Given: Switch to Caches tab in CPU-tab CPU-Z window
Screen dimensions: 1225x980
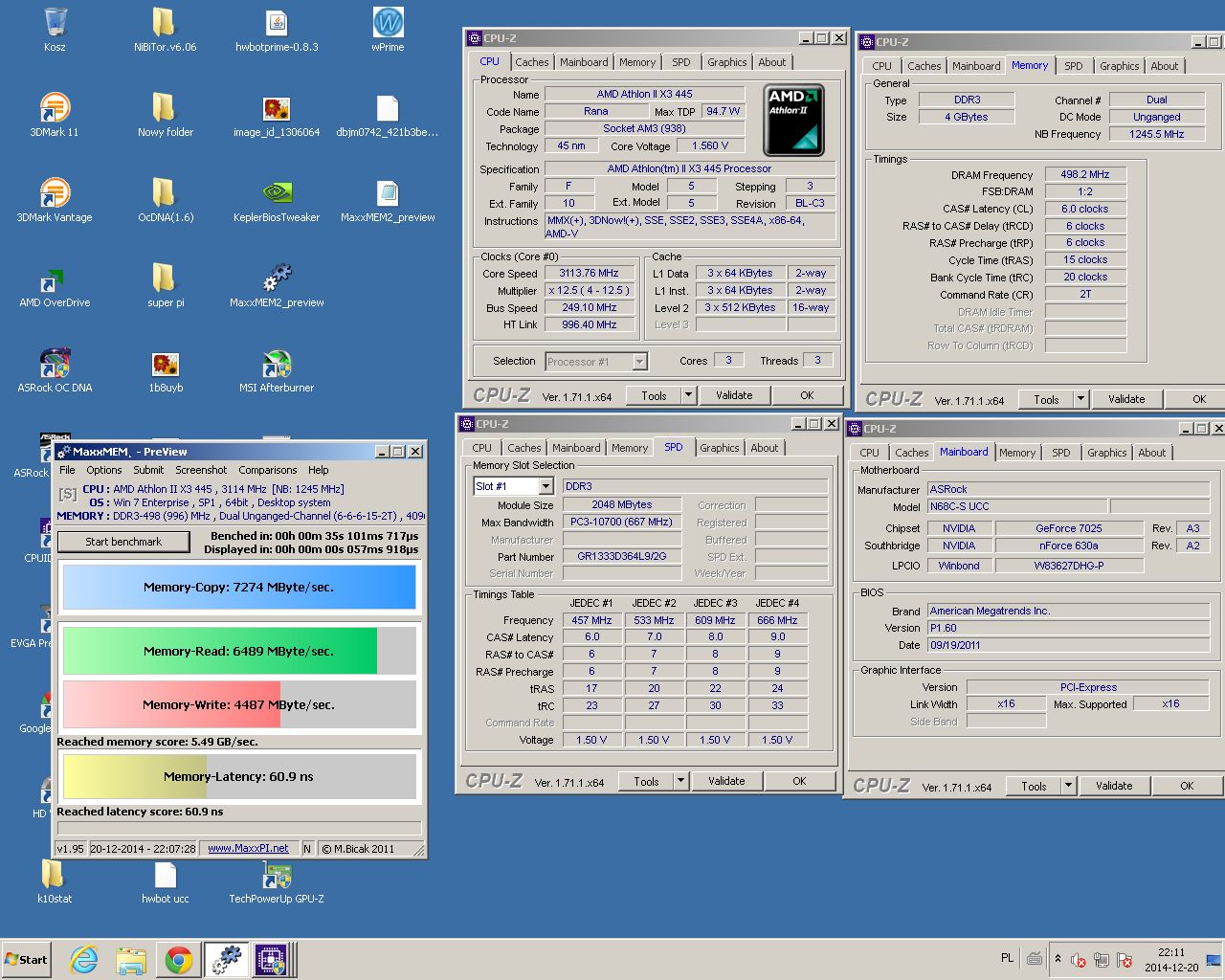Looking at the screenshot, I should tap(532, 62).
